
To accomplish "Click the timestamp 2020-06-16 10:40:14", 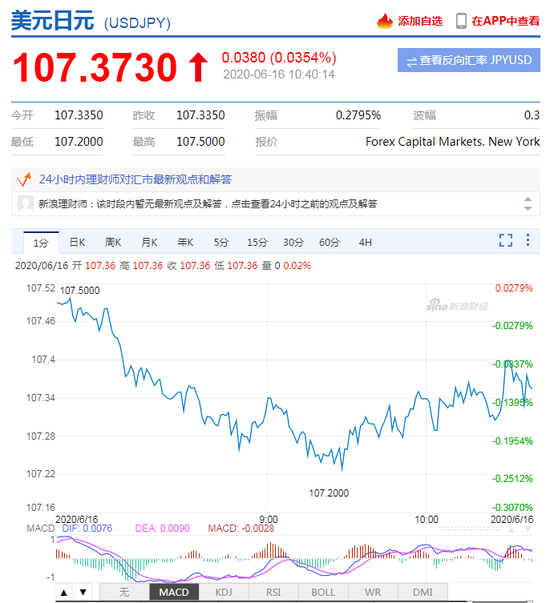I will (279, 74).
